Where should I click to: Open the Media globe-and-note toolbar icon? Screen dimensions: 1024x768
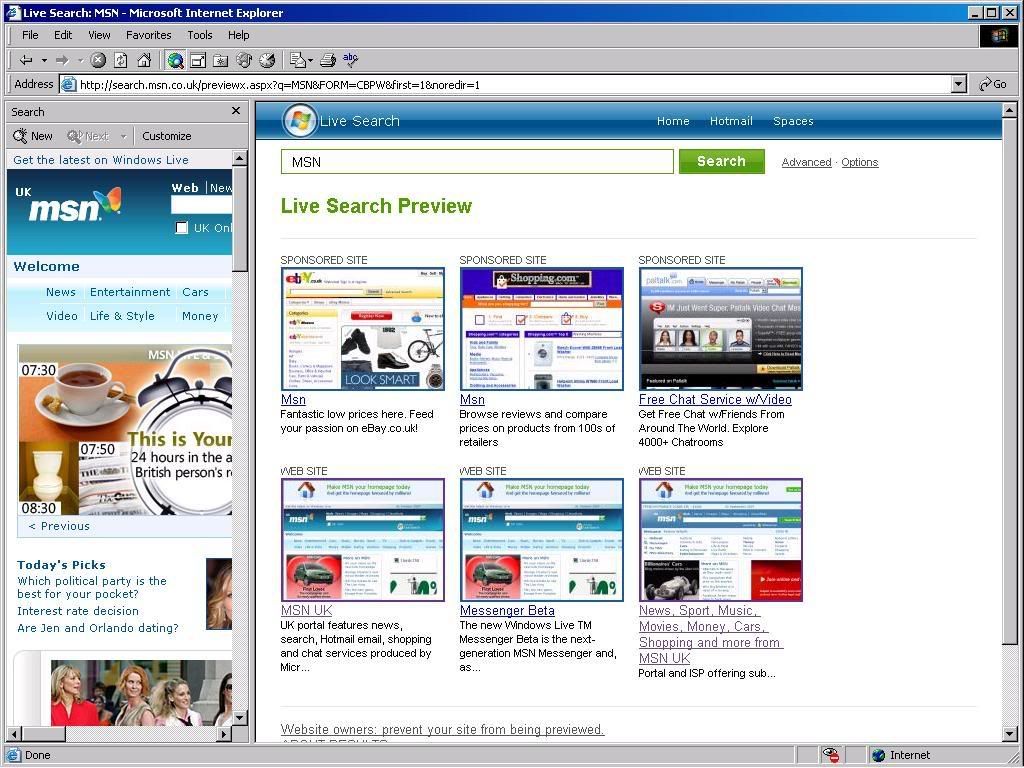tap(244, 61)
